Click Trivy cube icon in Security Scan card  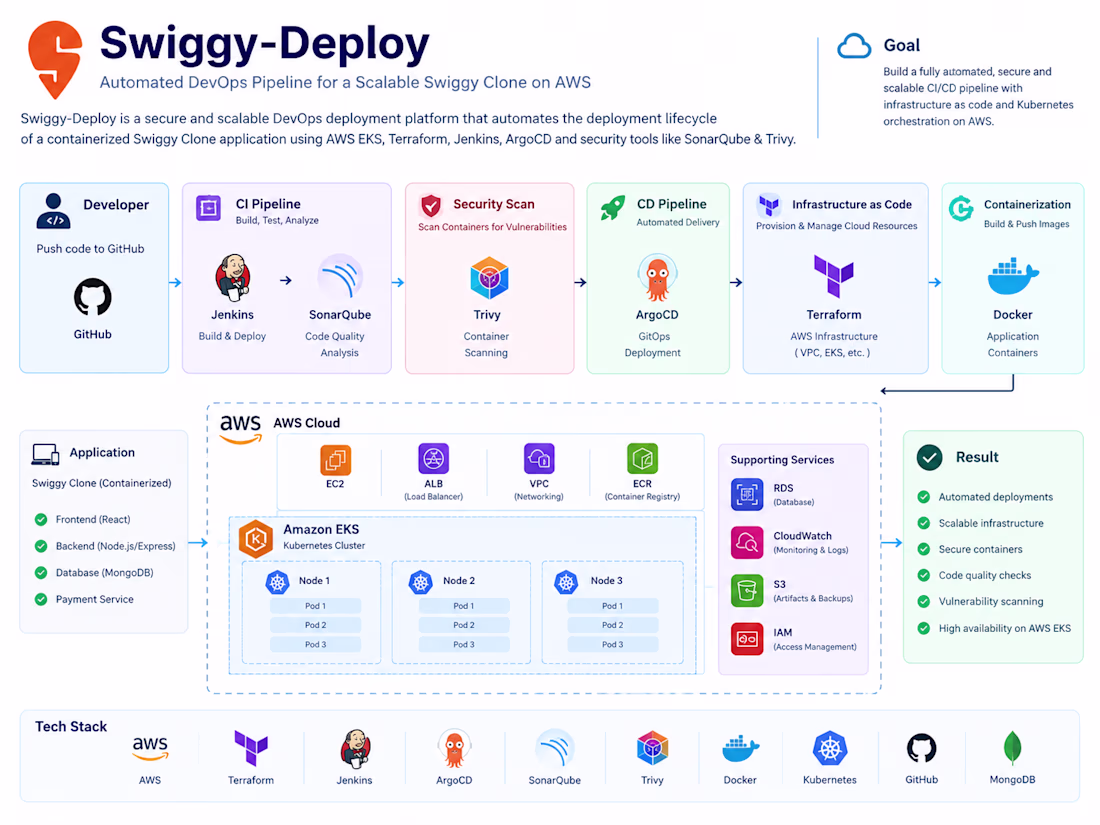pos(489,279)
